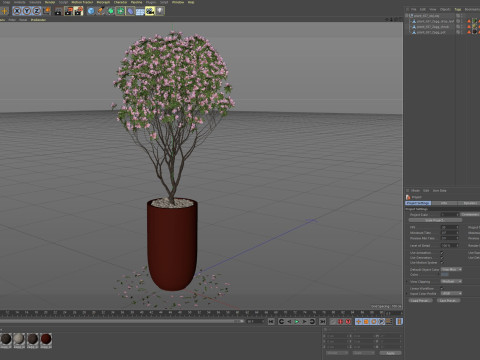Open the Tags menu in Object Manager

coord(458,9)
